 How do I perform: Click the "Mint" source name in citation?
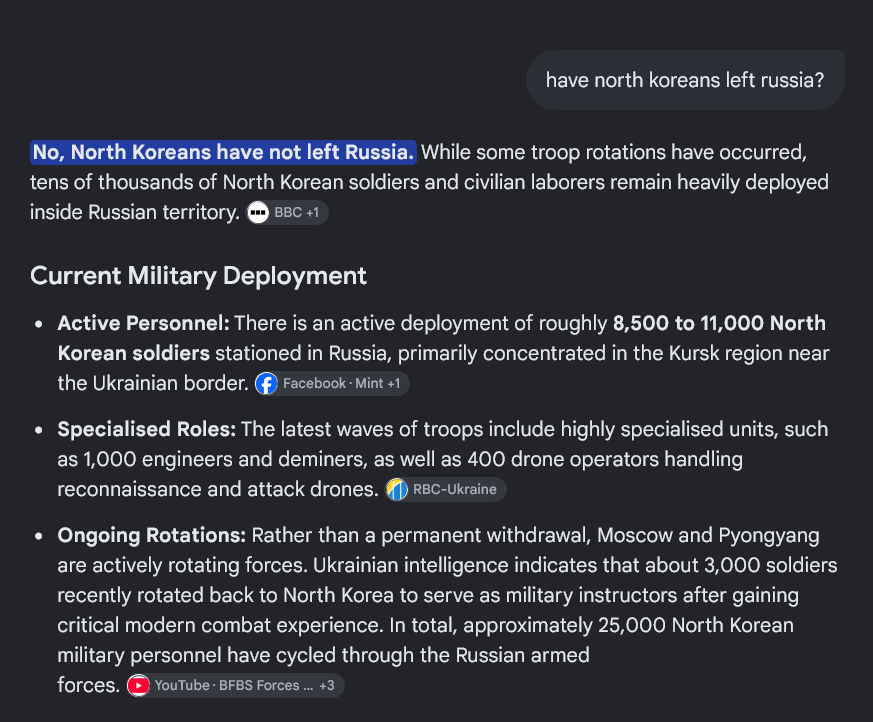click(369, 384)
